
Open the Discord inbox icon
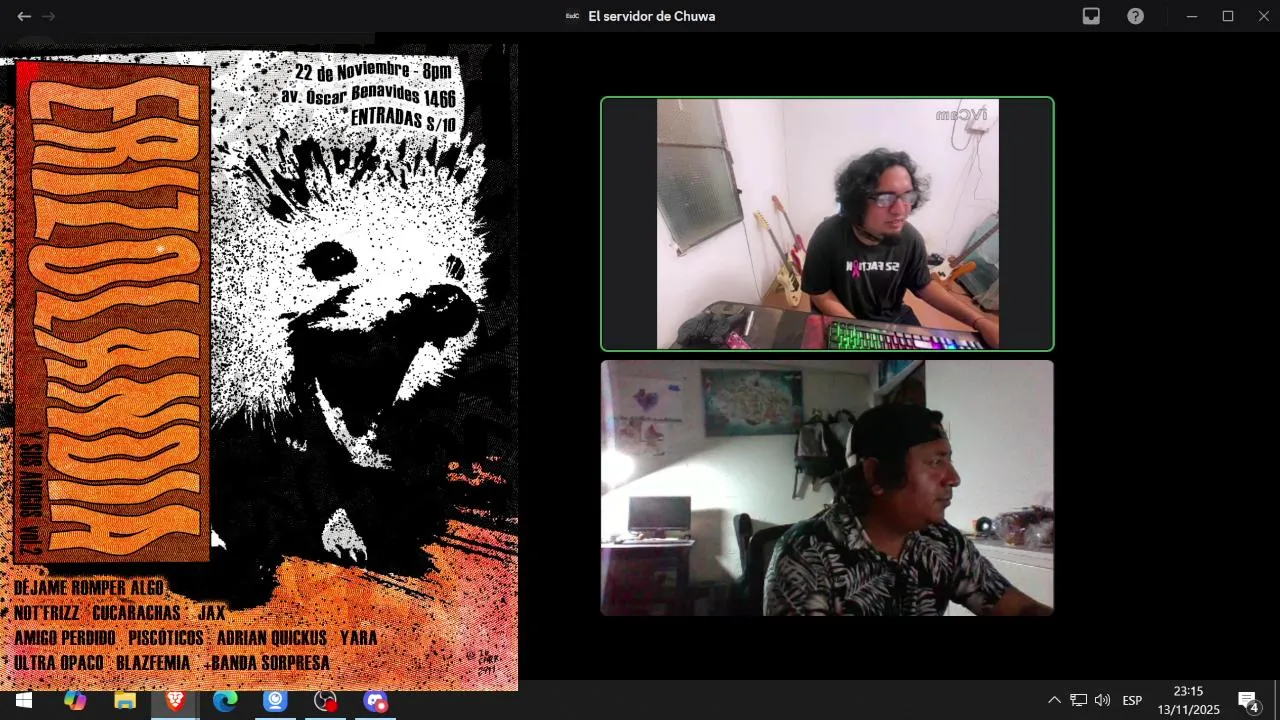pyautogui.click(x=1091, y=16)
